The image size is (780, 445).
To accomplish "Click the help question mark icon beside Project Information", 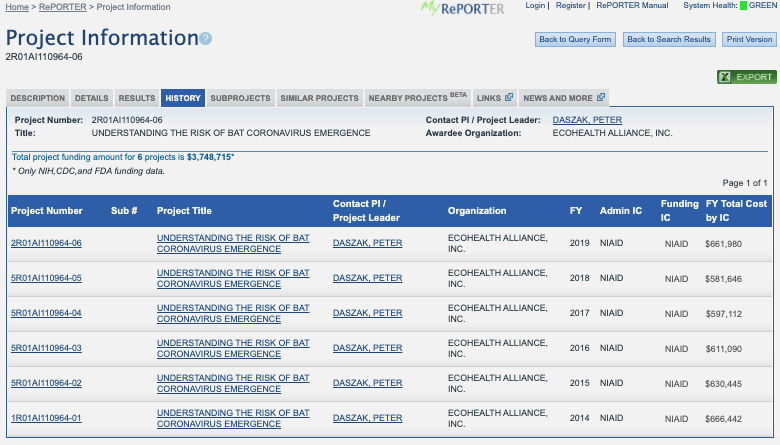I will [205, 39].
